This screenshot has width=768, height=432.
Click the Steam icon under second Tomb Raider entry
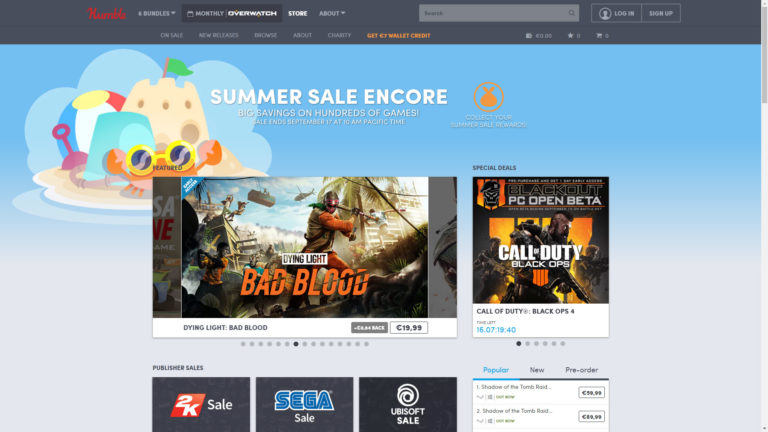coord(480,421)
